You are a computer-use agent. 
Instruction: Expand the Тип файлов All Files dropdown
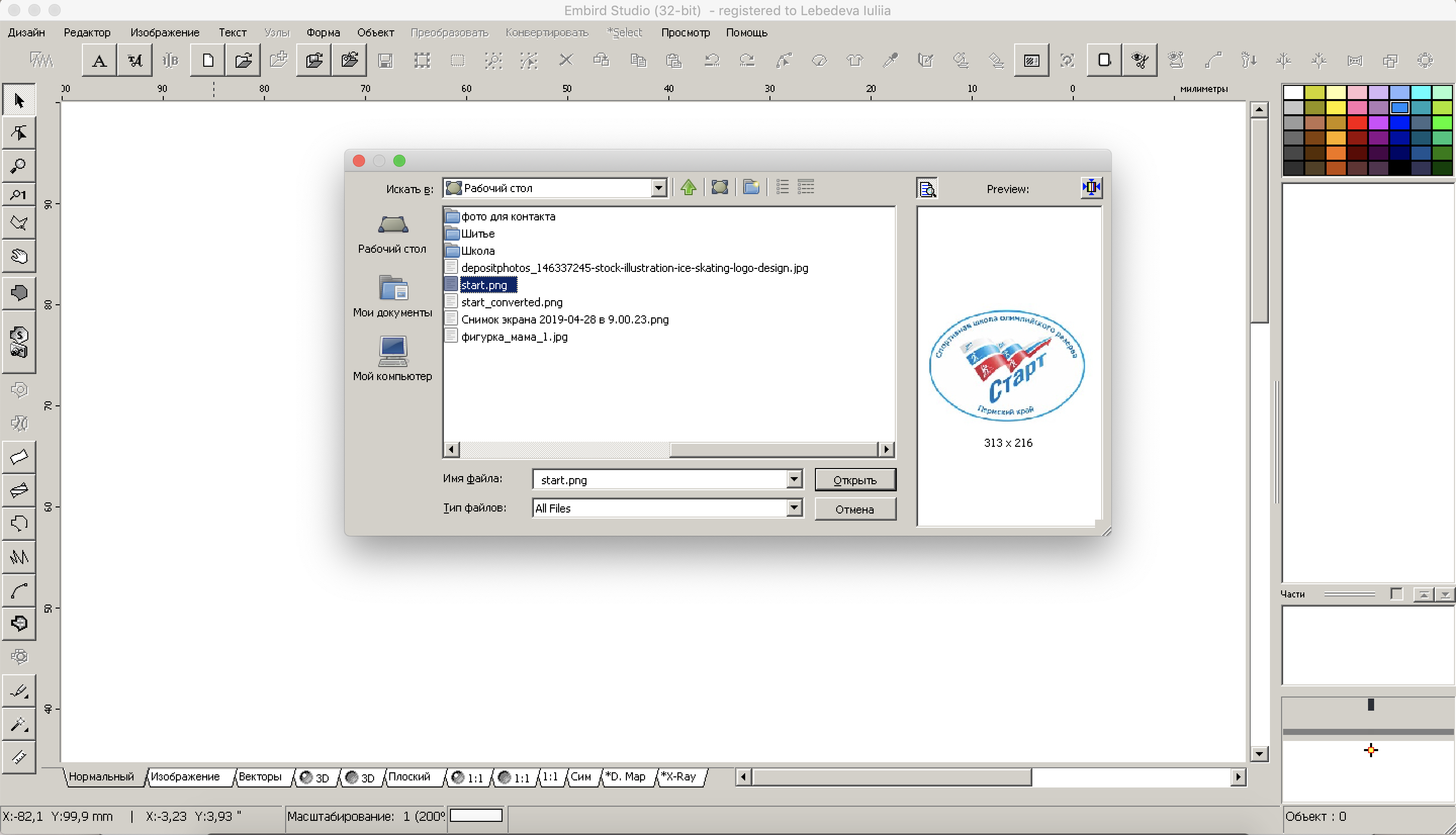tap(794, 507)
